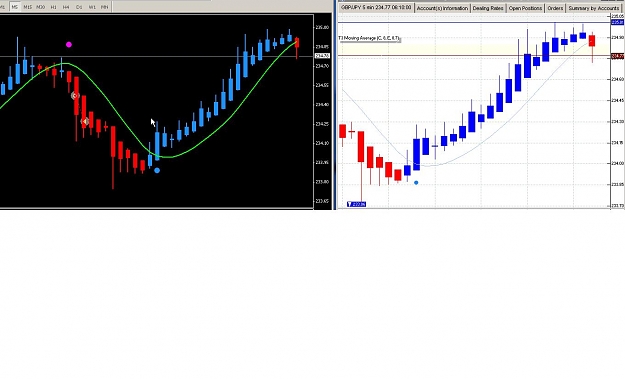Click the last red candle on the white chart
The image size is (625, 379).
(592, 41)
